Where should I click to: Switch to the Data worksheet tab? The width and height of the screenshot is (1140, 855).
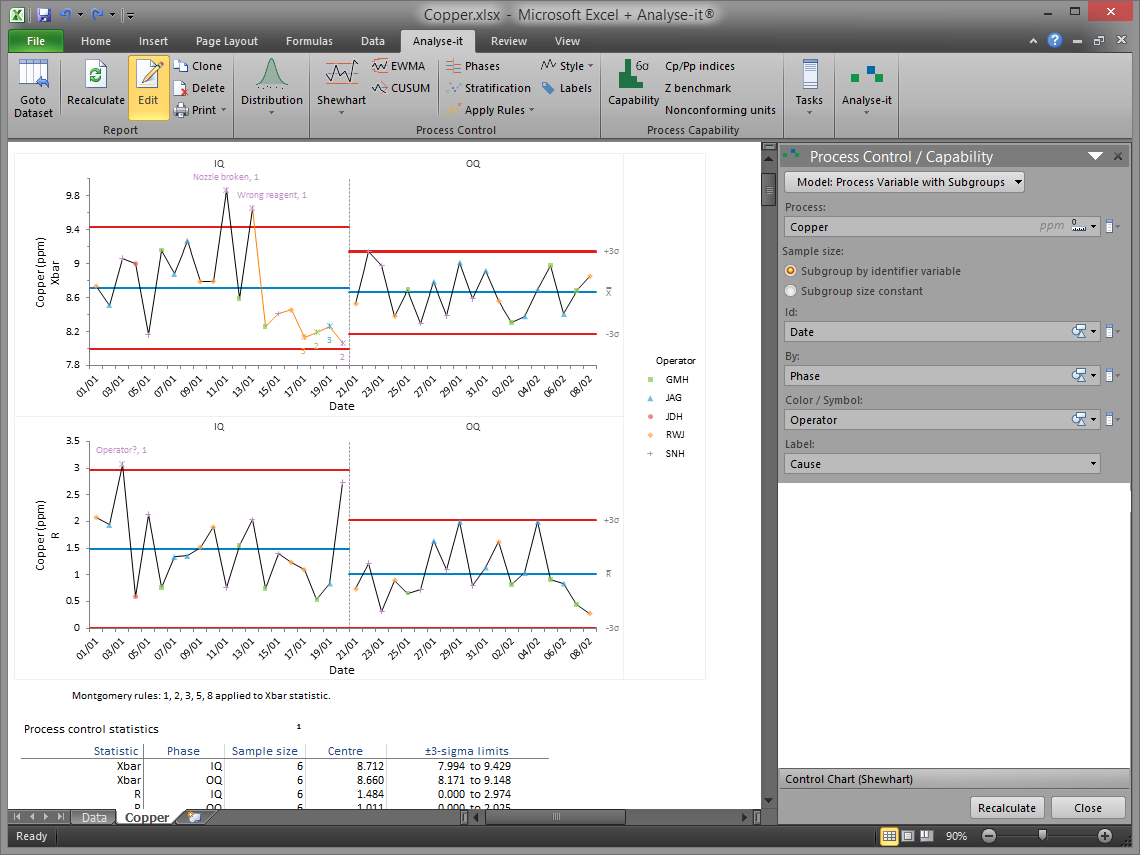click(94, 817)
